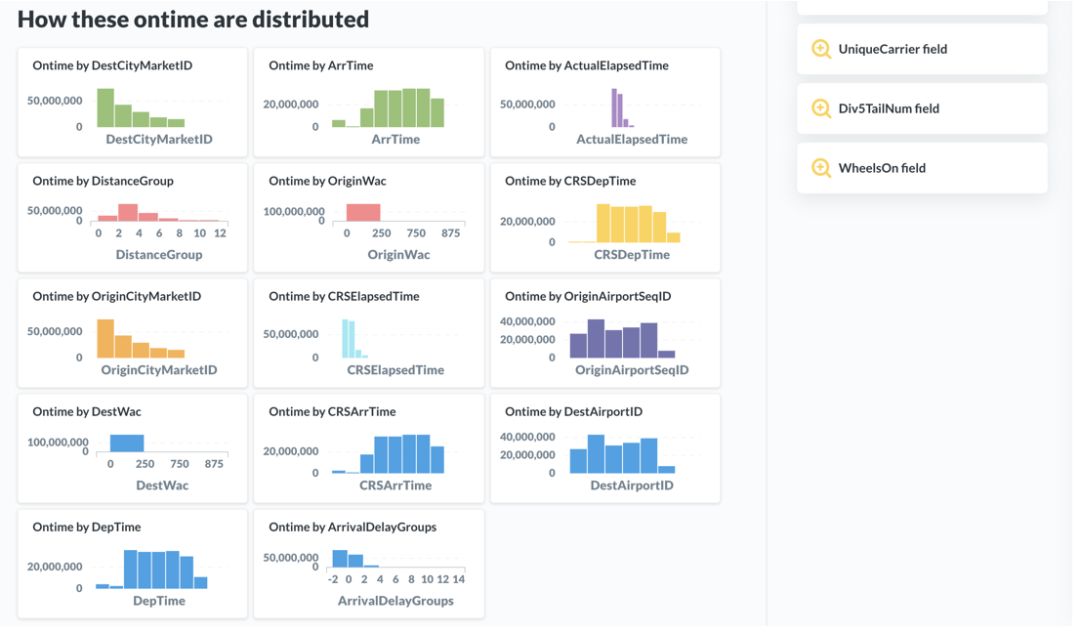Screen dimensions: 1080x633
Task: Select the Ontime by ActualElapsedTime card title
Action: (x=586, y=65)
